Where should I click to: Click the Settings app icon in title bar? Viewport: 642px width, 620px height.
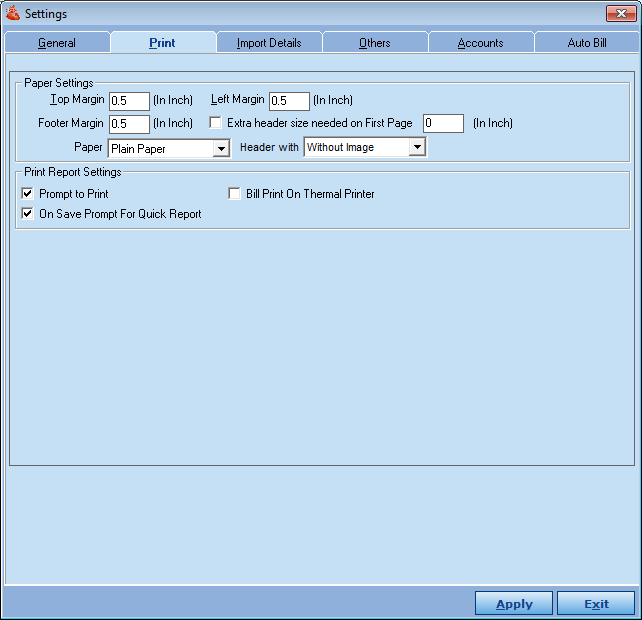[13, 13]
